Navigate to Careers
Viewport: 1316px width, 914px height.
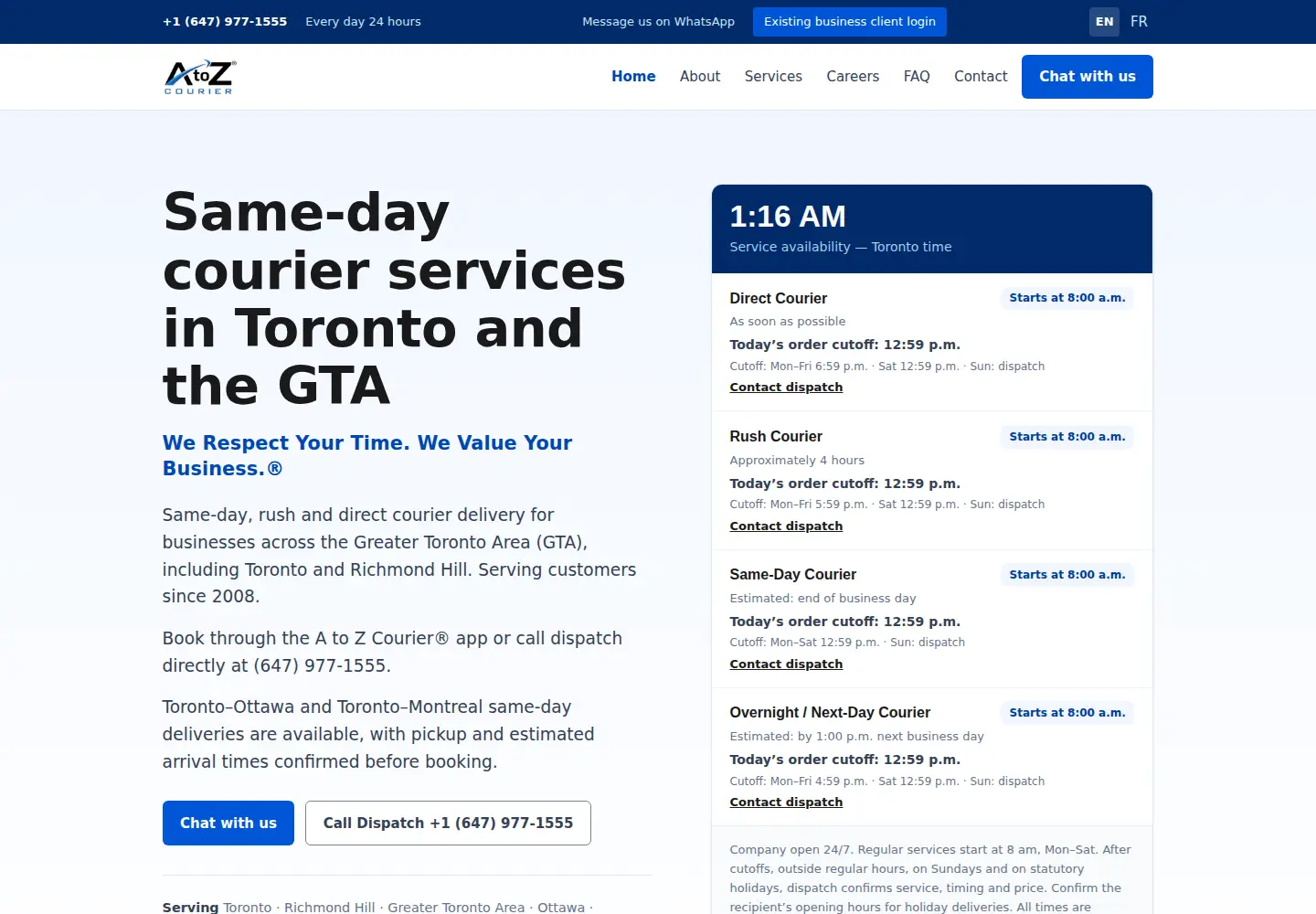pyautogui.click(x=853, y=77)
